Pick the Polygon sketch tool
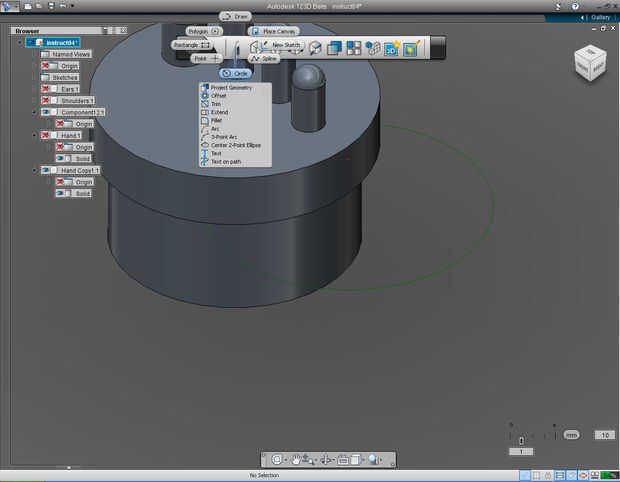The height and width of the screenshot is (482, 620). 203,31
